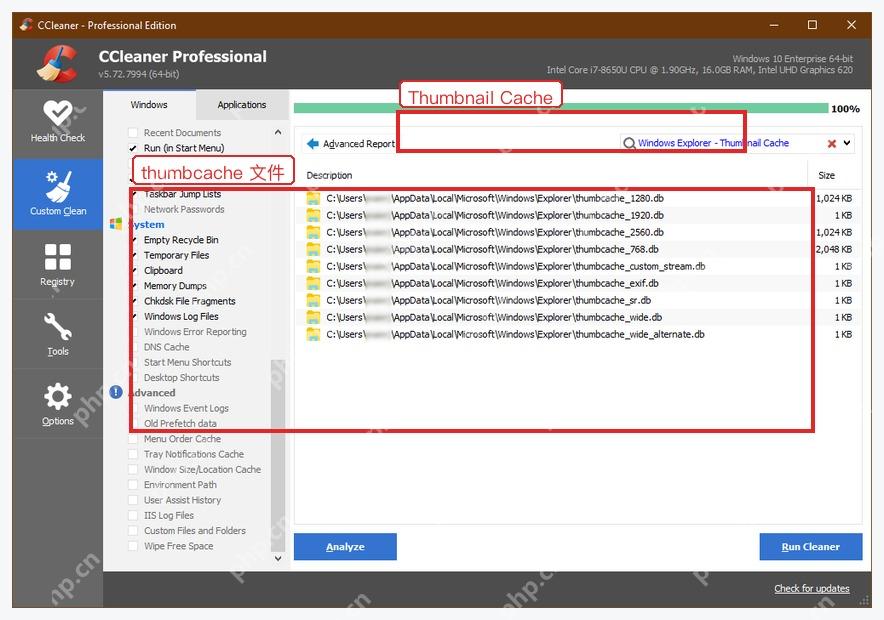Enable the User Assist History checkbox
The height and width of the screenshot is (620, 884).
click(x=133, y=500)
